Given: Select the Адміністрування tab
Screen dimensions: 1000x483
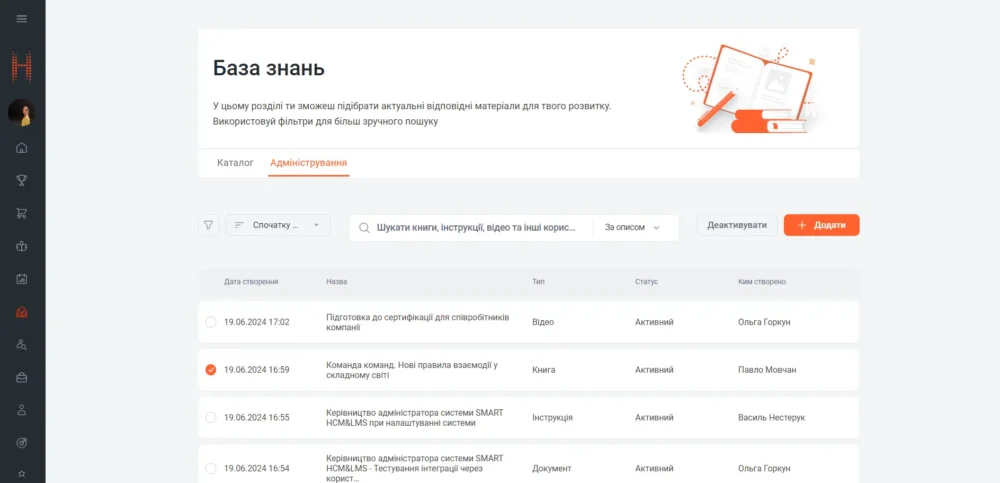Looking at the screenshot, I should (x=309, y=162).
